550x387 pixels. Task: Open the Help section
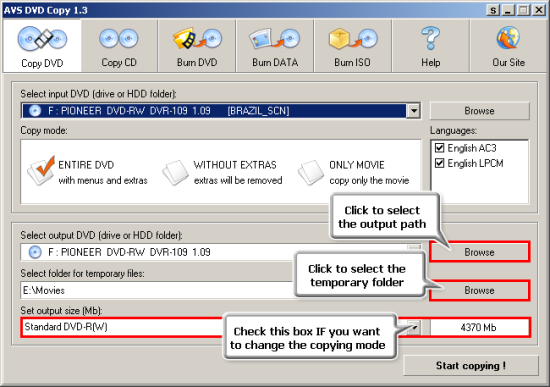(x=430, y=46)
